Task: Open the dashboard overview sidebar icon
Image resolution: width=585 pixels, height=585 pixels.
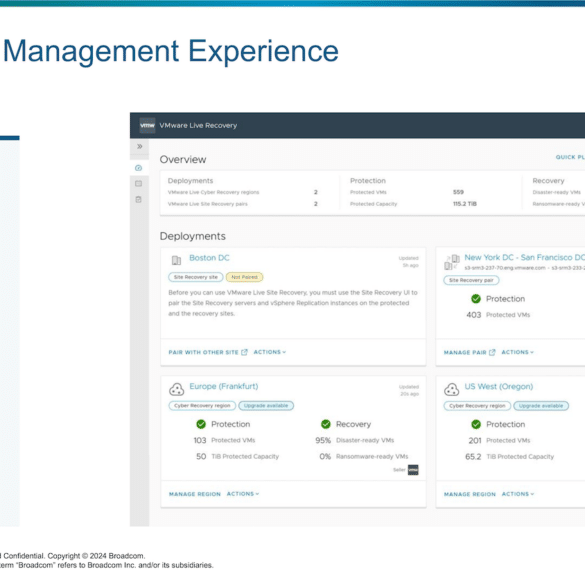Action: [x=138, y=168]
